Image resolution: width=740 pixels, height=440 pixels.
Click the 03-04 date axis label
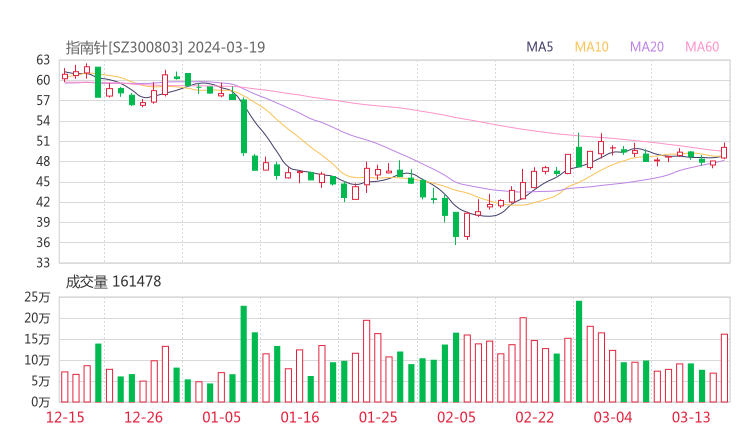click(613, 417)
